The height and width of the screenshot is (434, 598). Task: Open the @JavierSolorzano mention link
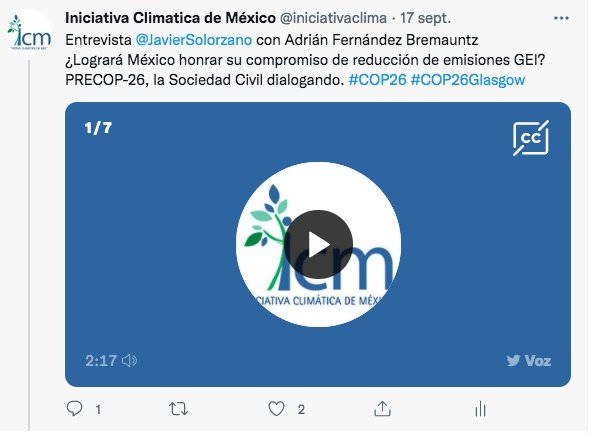(x=194, y=40)
